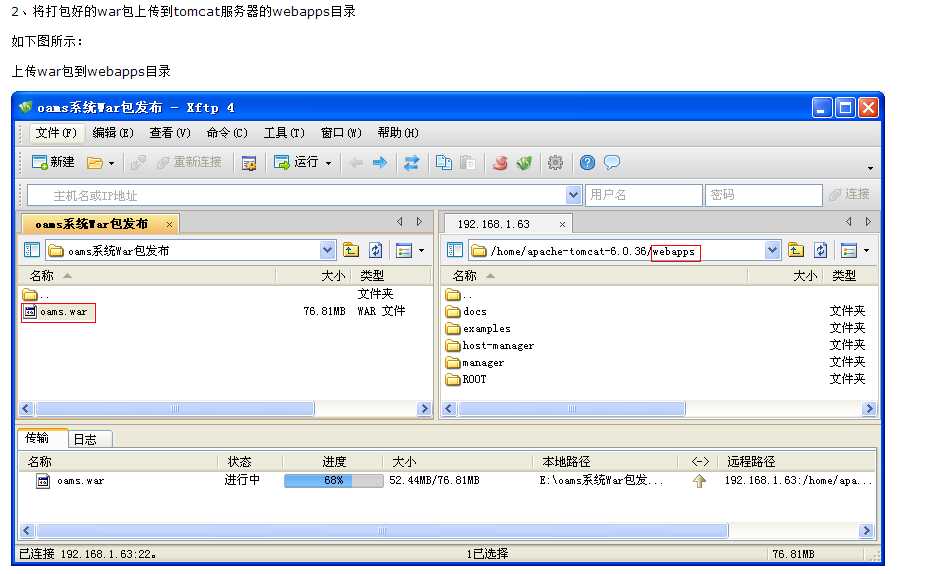This screenshot has height=574, width=936.
Task: Click the remote pane view-mode icon
Action: 849,250
